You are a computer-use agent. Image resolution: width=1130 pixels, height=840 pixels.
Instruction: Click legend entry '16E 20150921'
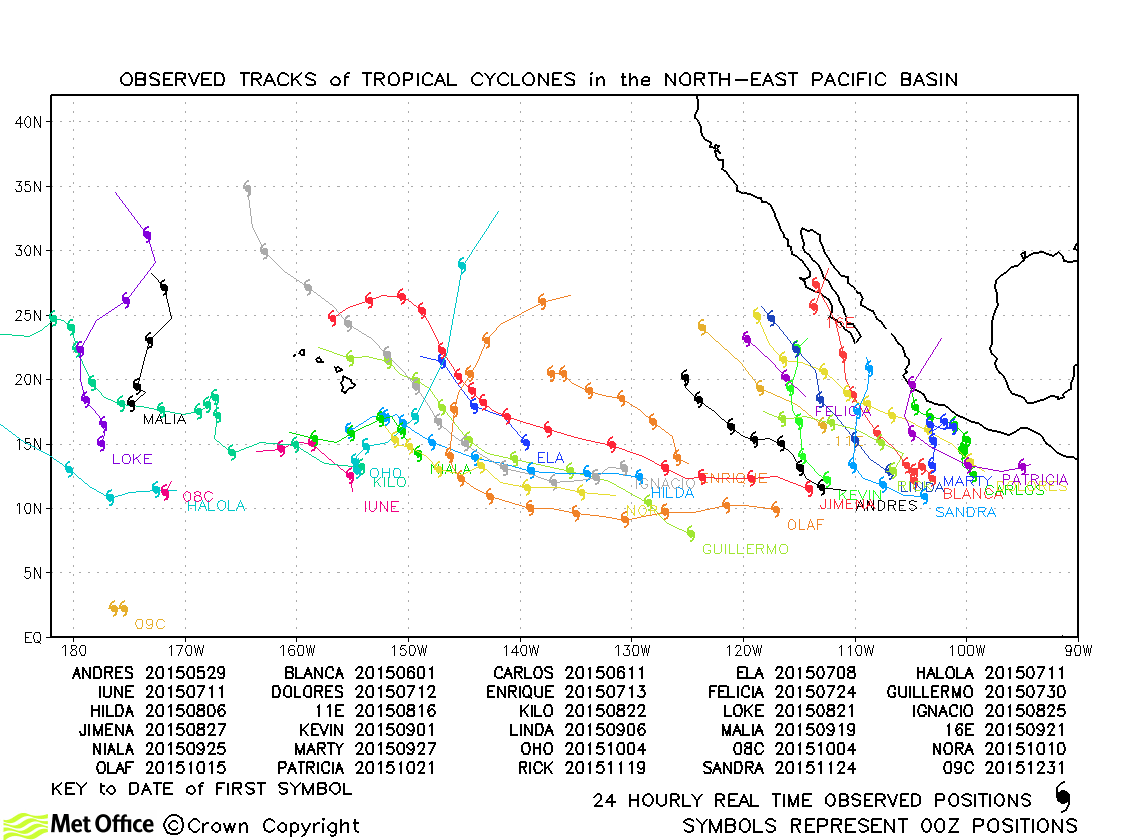click(x=1005, y=730)
